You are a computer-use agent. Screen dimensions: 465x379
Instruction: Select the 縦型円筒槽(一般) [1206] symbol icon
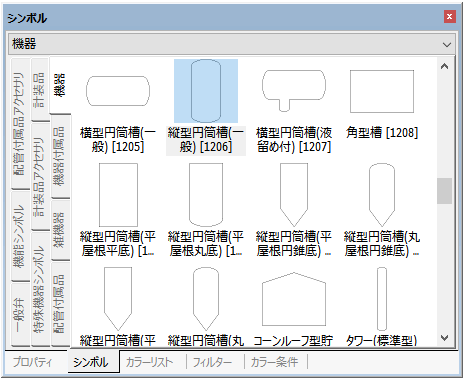(x=206, y=91)
